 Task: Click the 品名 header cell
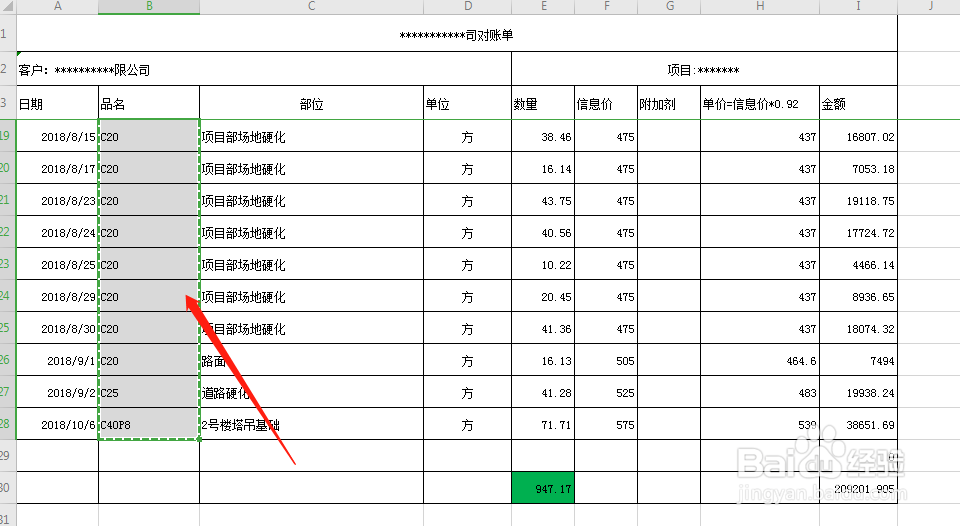[149, 103]
